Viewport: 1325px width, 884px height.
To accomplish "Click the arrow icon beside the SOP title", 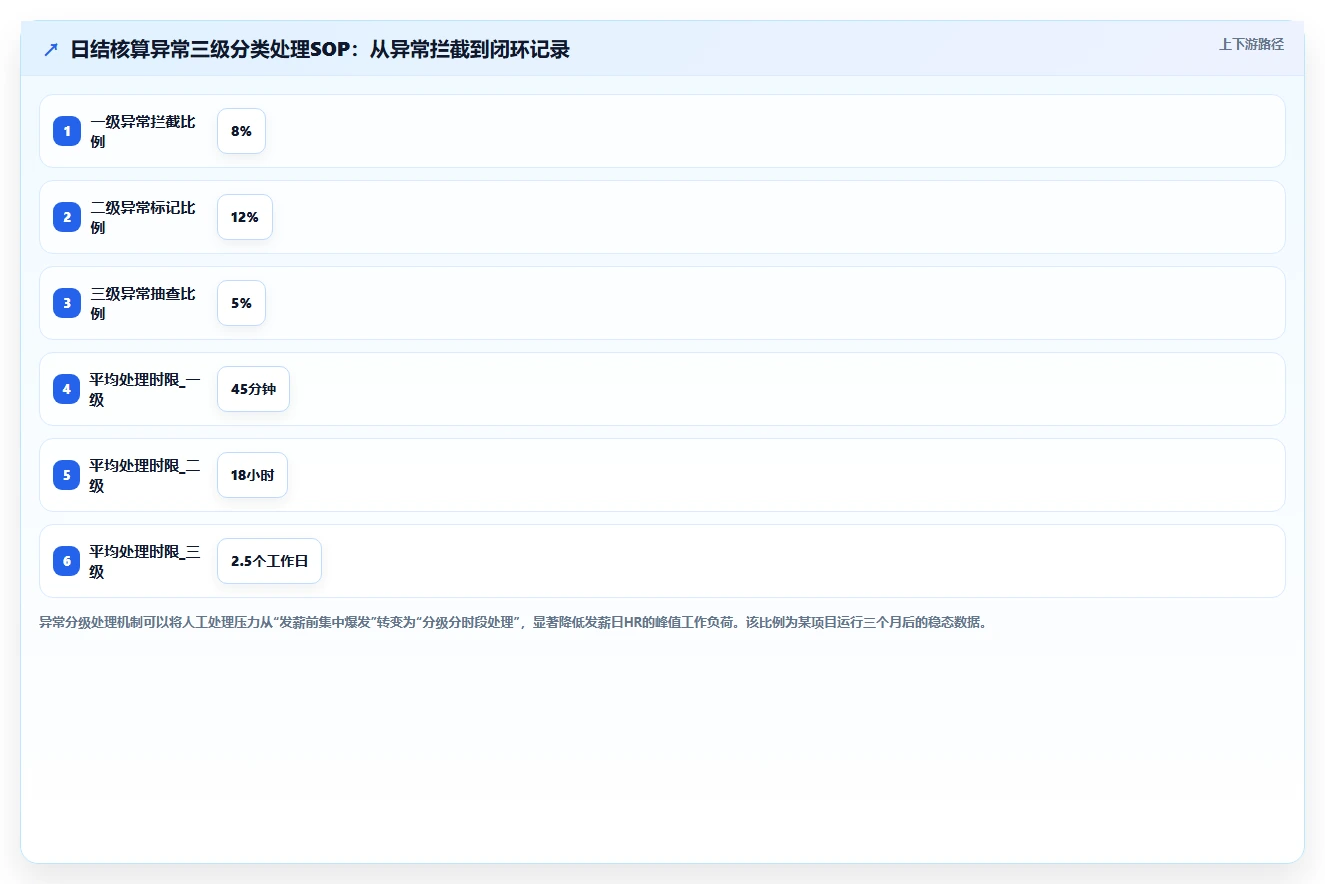I will tap(51, 50).
